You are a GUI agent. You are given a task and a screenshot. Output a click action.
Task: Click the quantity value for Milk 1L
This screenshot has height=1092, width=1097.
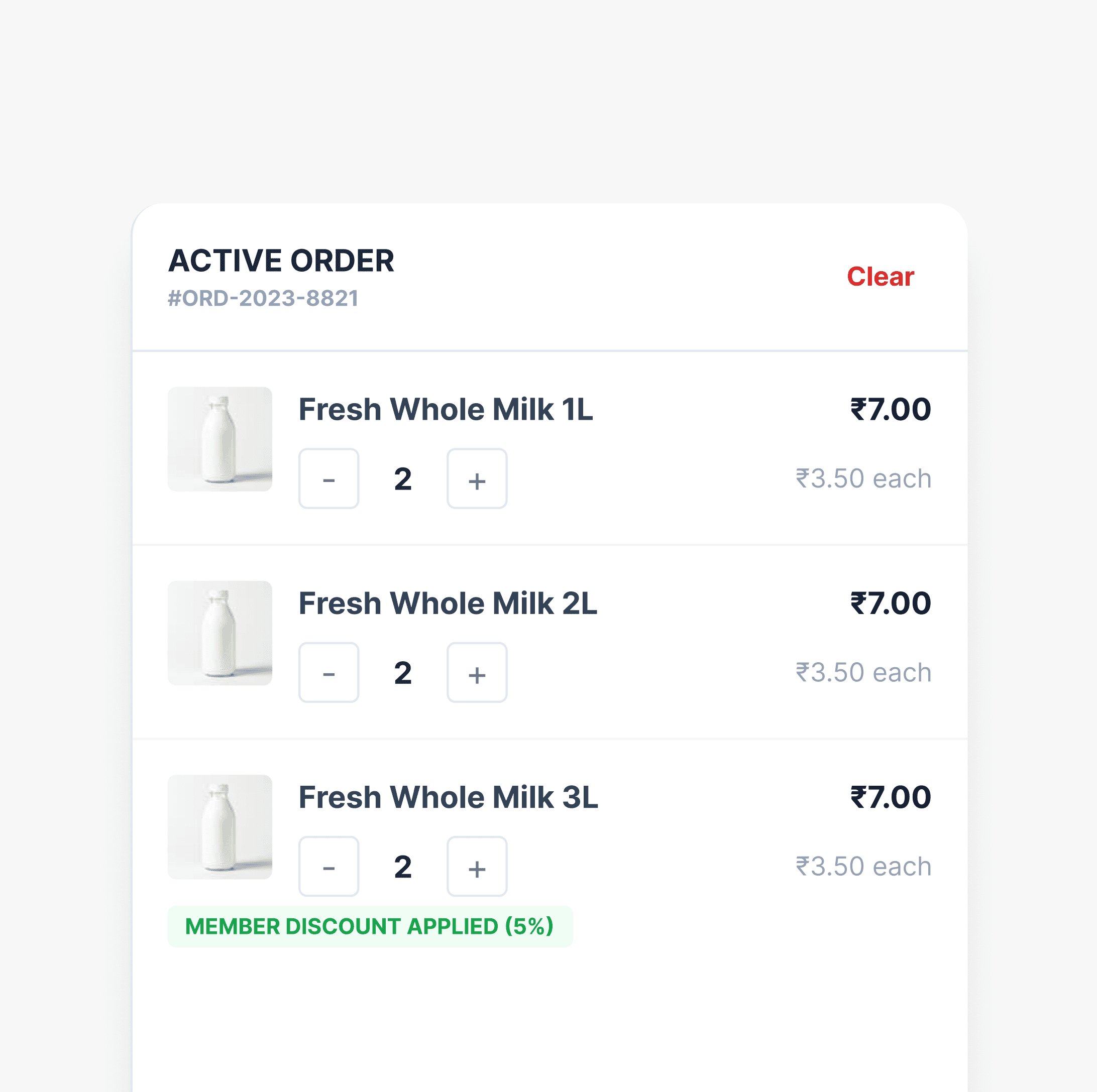click(x=403, y=479)
